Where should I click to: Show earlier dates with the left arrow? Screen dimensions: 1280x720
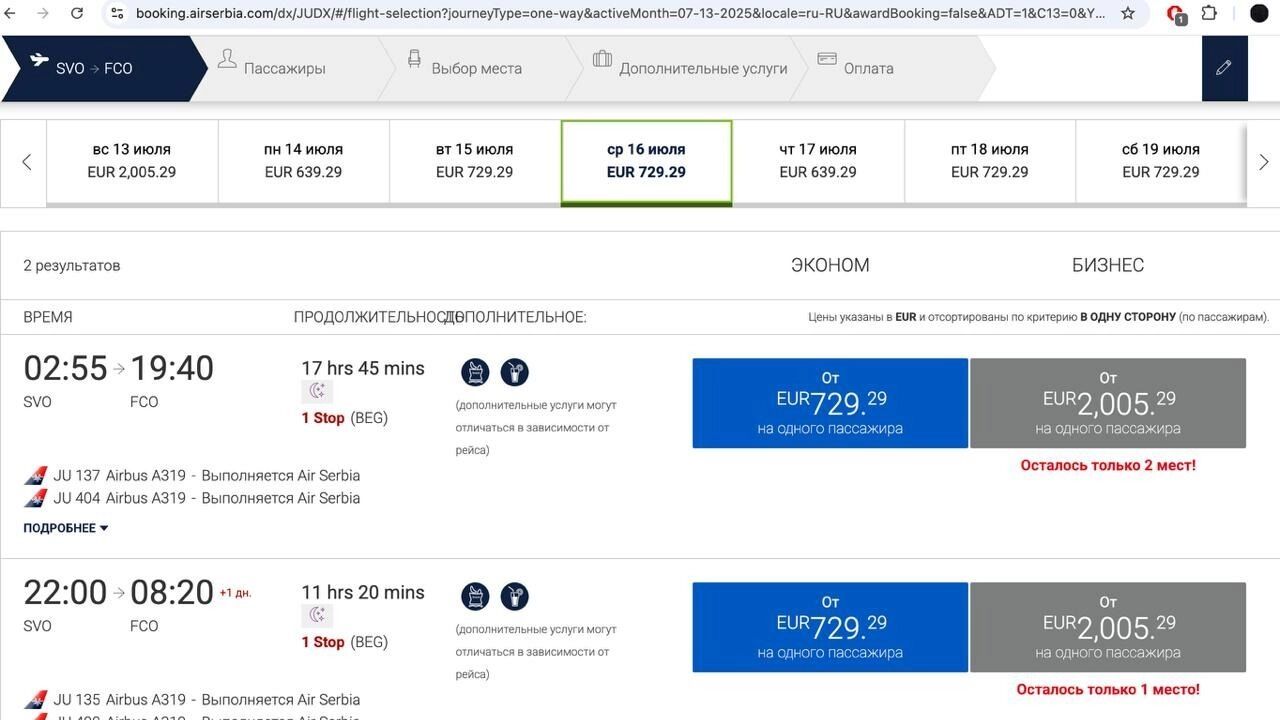pos(26,162)
